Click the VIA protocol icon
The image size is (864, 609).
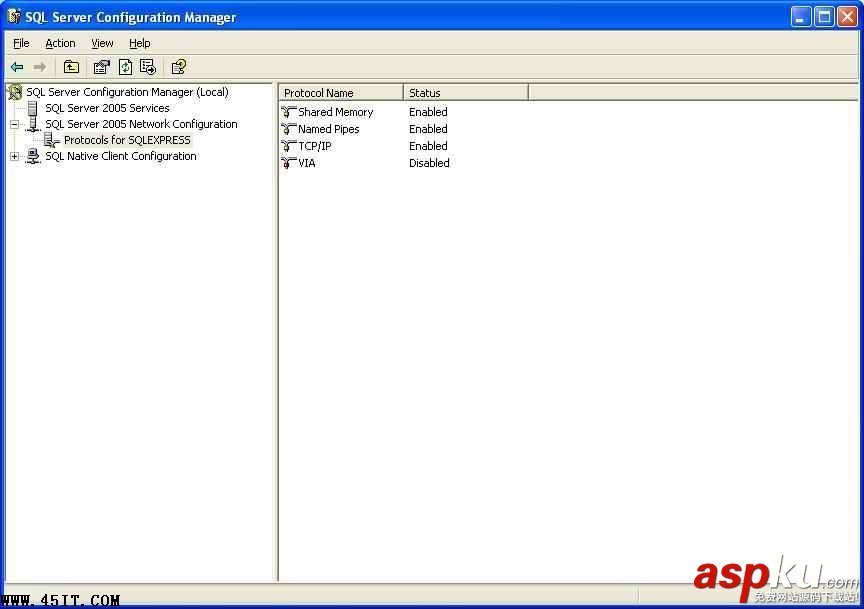(x=288, y=163)
